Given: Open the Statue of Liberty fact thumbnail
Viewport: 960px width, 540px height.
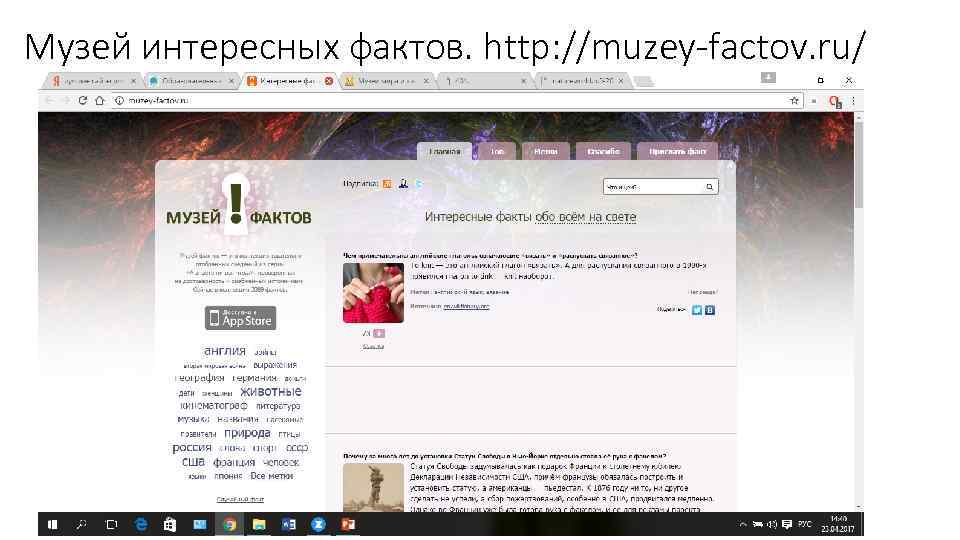Looking at the screenshot, I should coord(373,487).
